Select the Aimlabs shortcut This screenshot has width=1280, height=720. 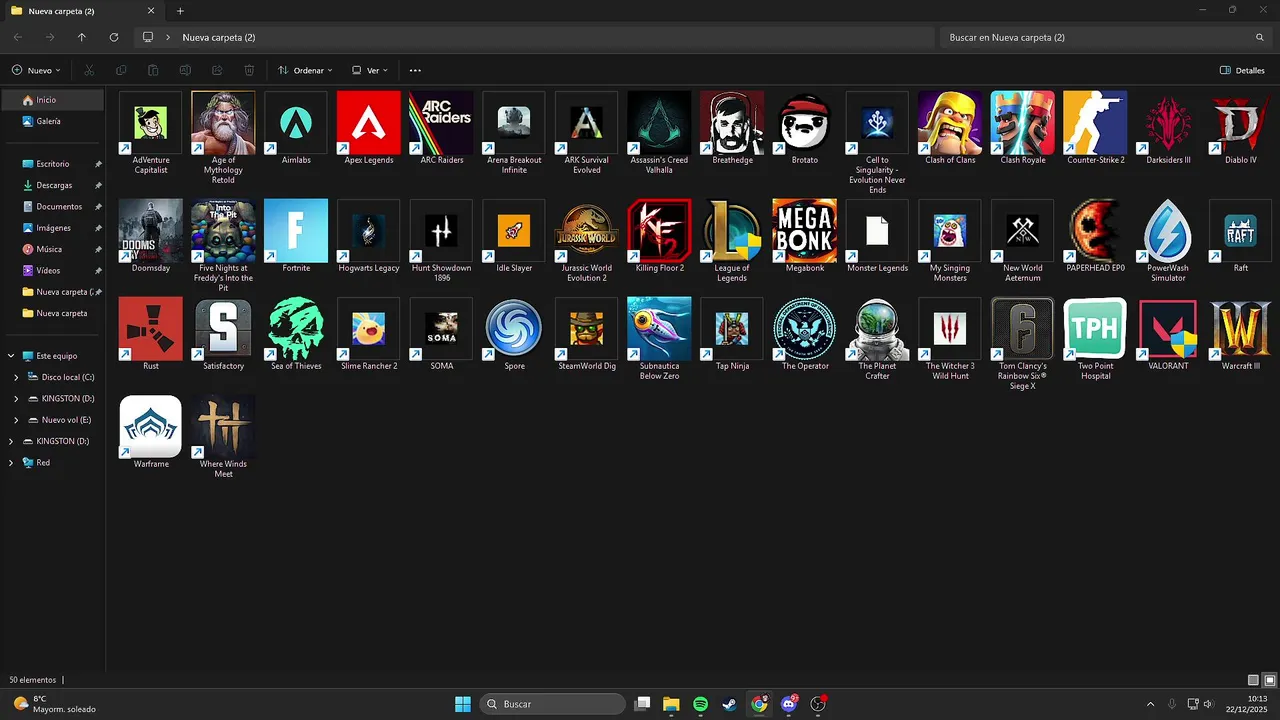[x=296, y=123]
